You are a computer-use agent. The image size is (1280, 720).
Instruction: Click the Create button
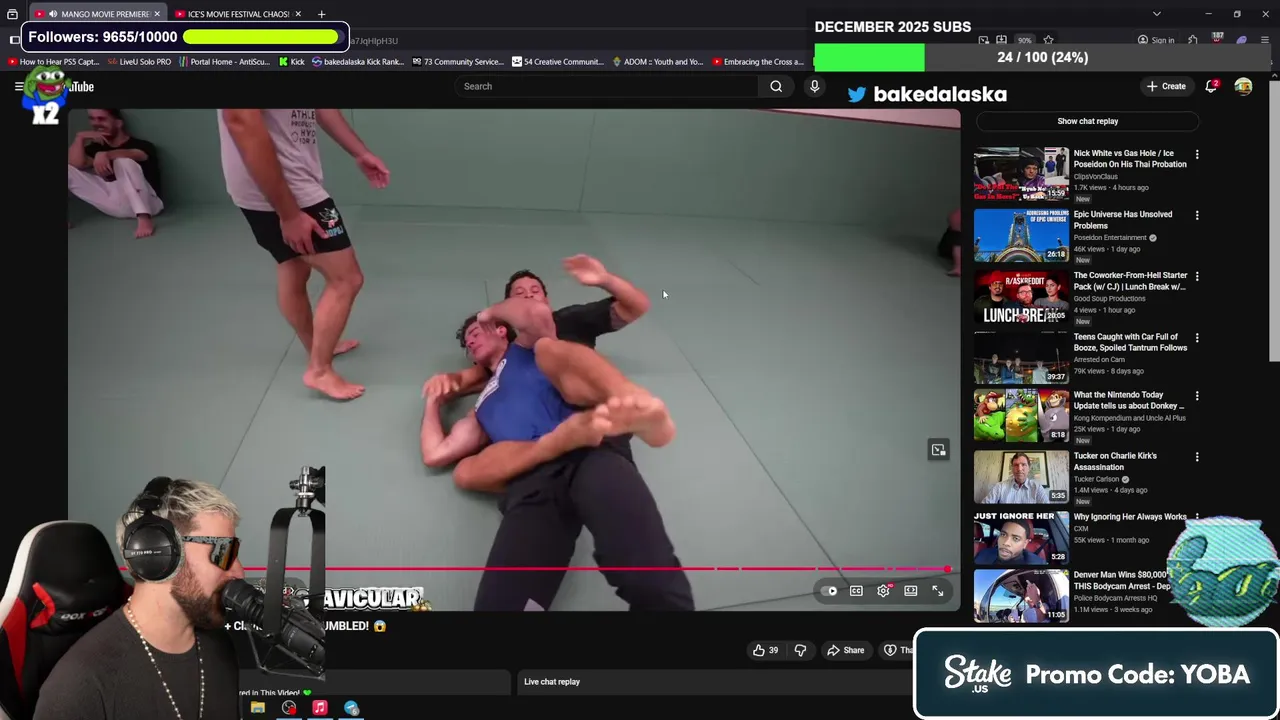tap(1166, 86)
